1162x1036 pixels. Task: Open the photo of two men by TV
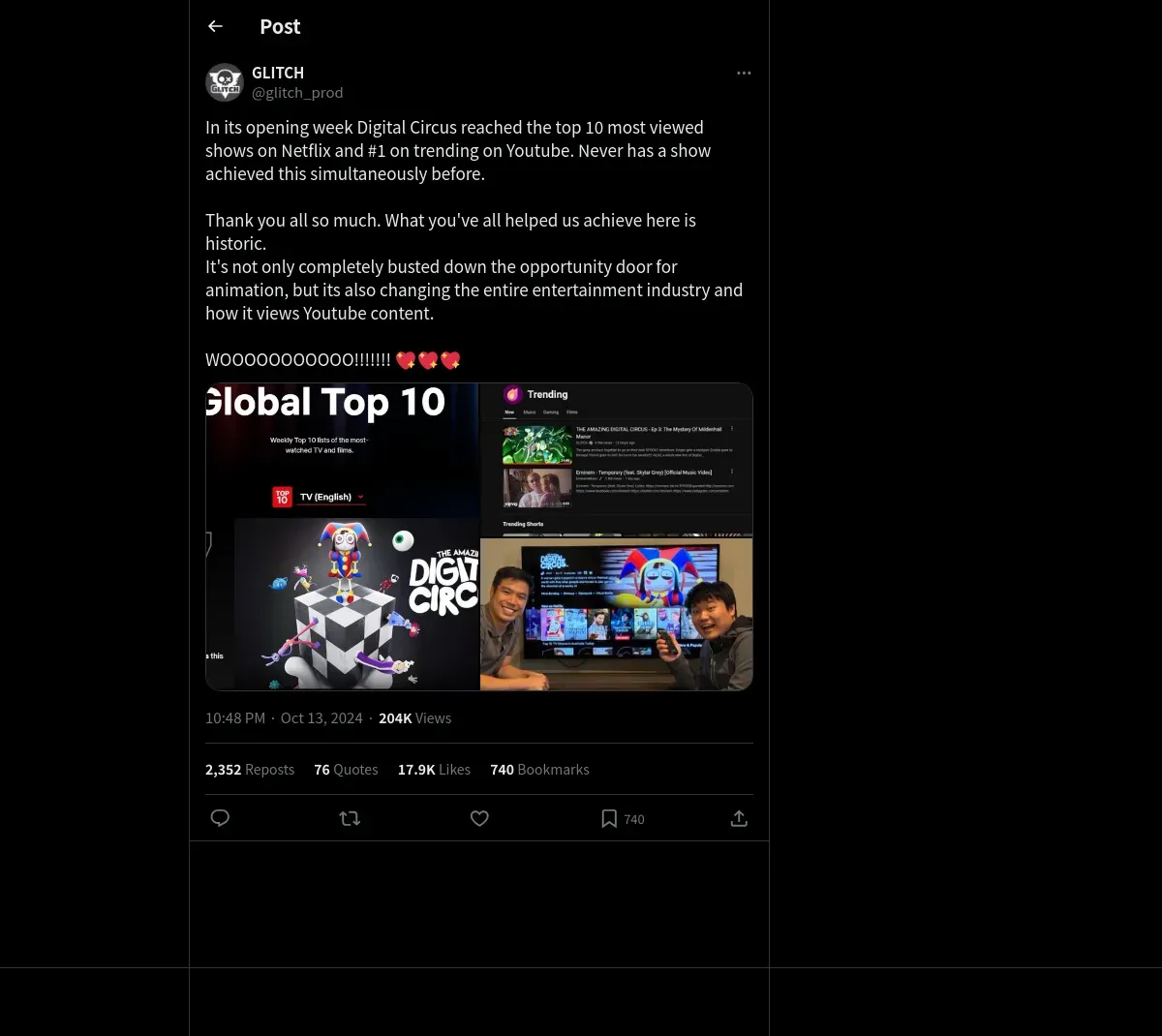(617, 614)
